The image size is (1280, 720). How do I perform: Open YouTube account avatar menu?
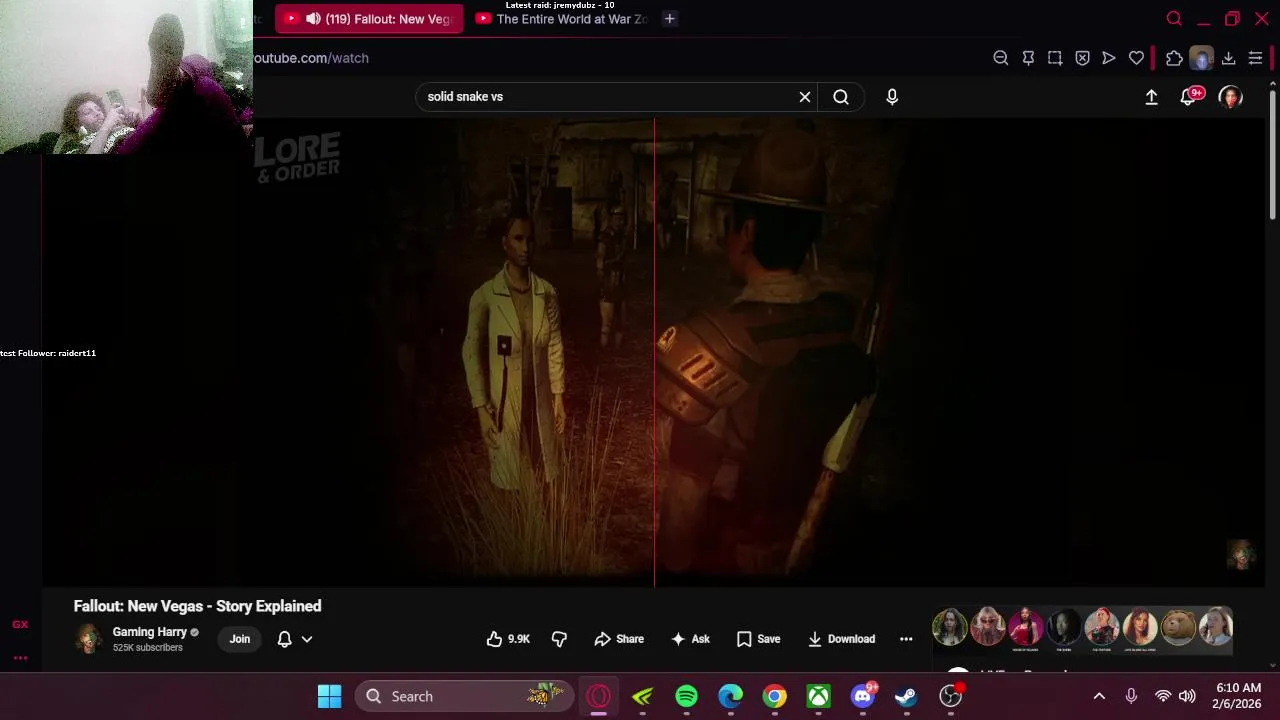(x=1230, y=97)
